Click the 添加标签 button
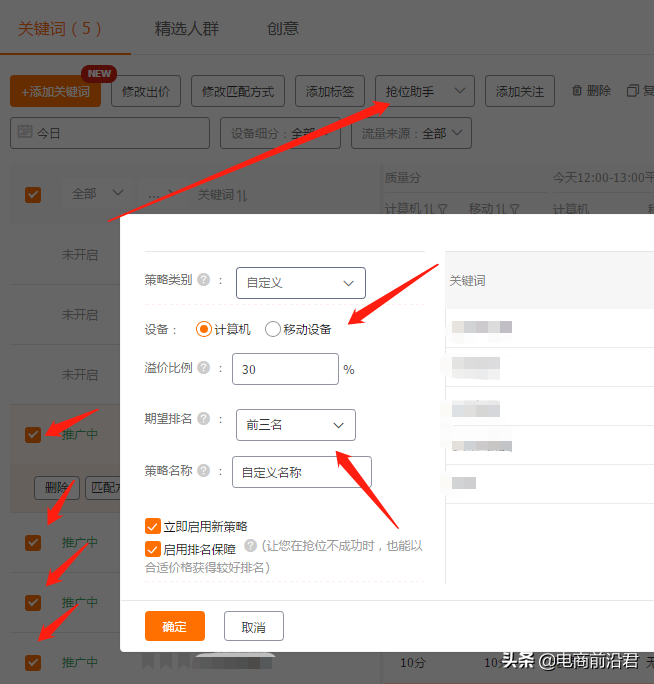The width and height of the screenshot is (654, 684). pos(330,91)
